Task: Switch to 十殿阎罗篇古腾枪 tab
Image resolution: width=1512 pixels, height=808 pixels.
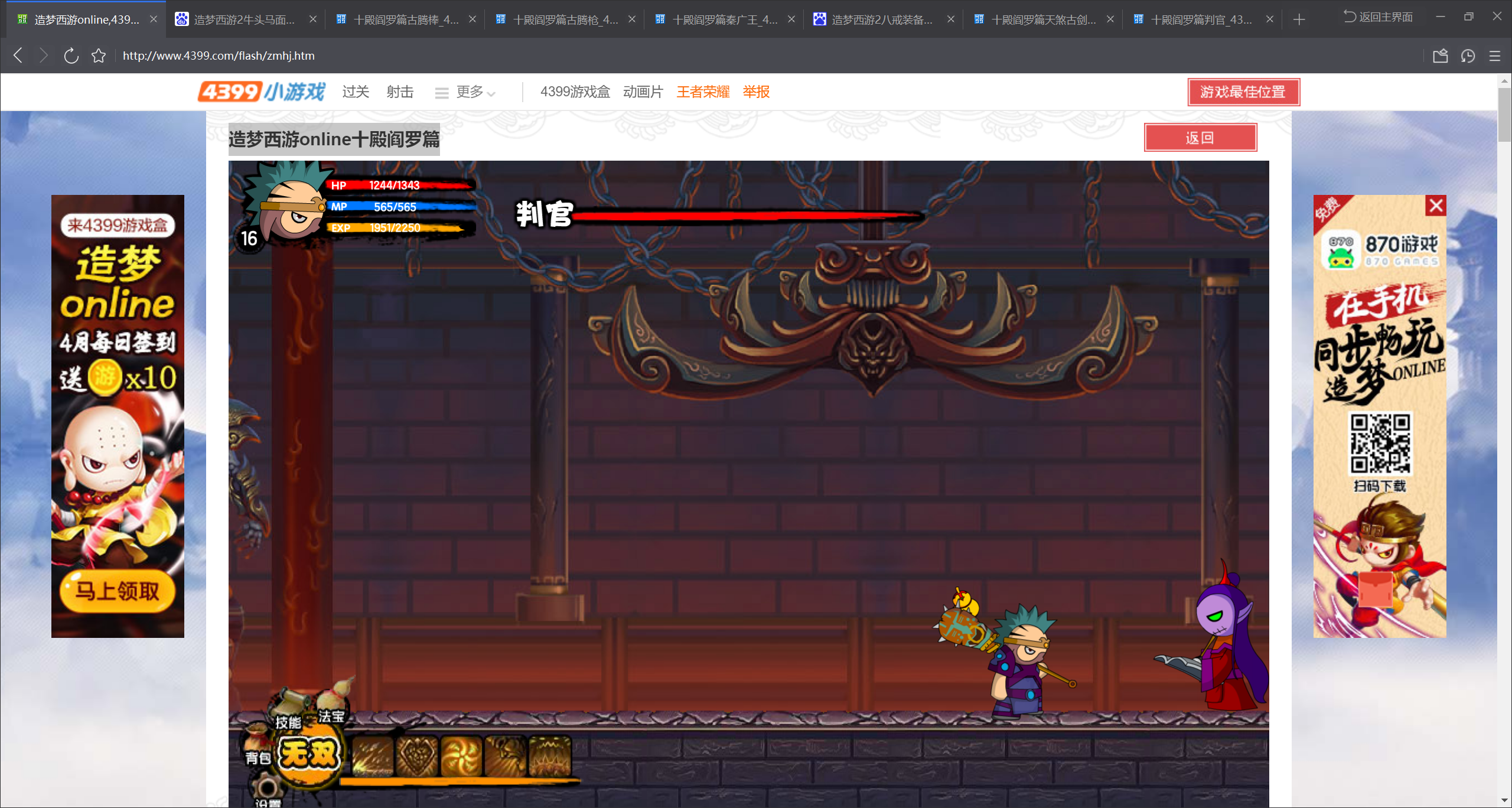Action: click(564, 19)
